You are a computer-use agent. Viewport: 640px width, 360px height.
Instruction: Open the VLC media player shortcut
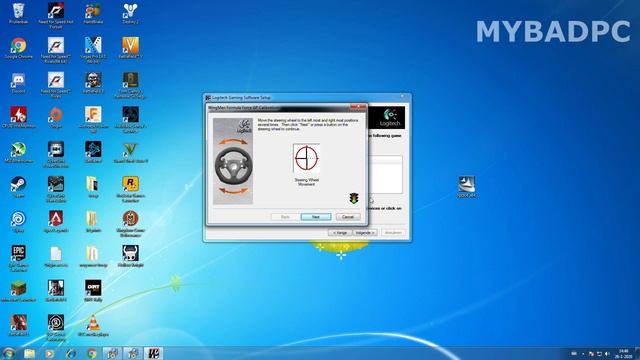point(93,326)
